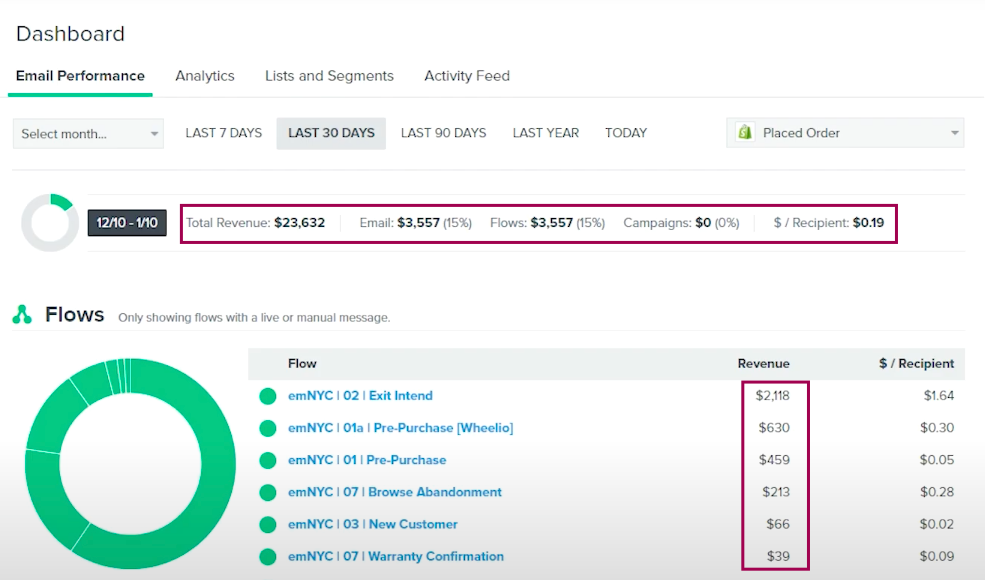Viewport: 985px width, 580px height.
Task: Click the Shopify bag icon
Action: 744,133
